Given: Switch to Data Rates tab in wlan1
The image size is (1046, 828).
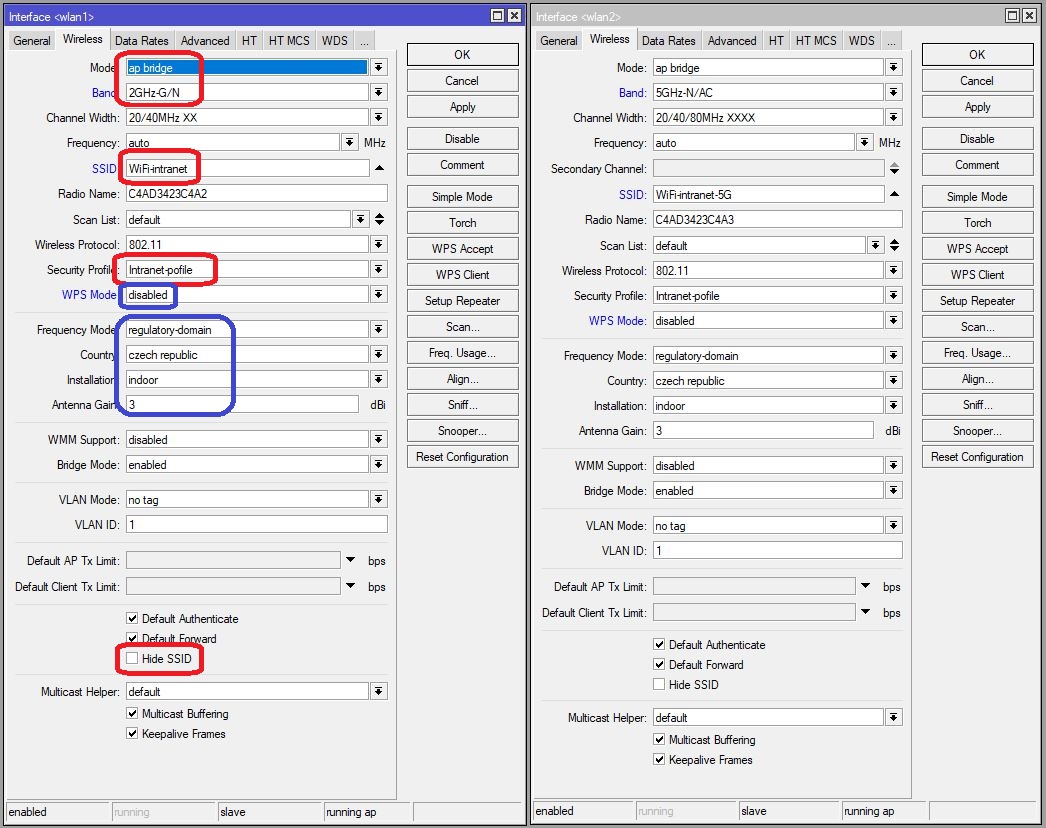Looking at the screenshot, I should click(x=141, y=41).
